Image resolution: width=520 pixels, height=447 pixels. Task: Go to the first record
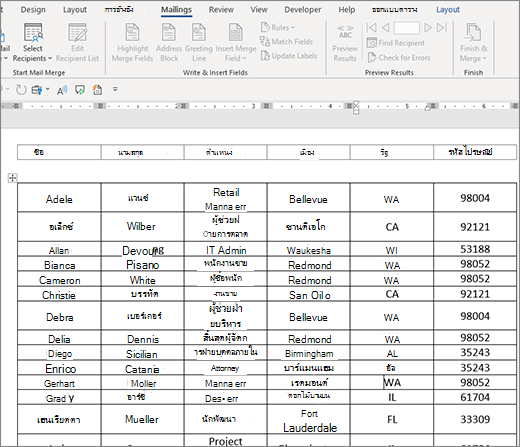(371, 28)
